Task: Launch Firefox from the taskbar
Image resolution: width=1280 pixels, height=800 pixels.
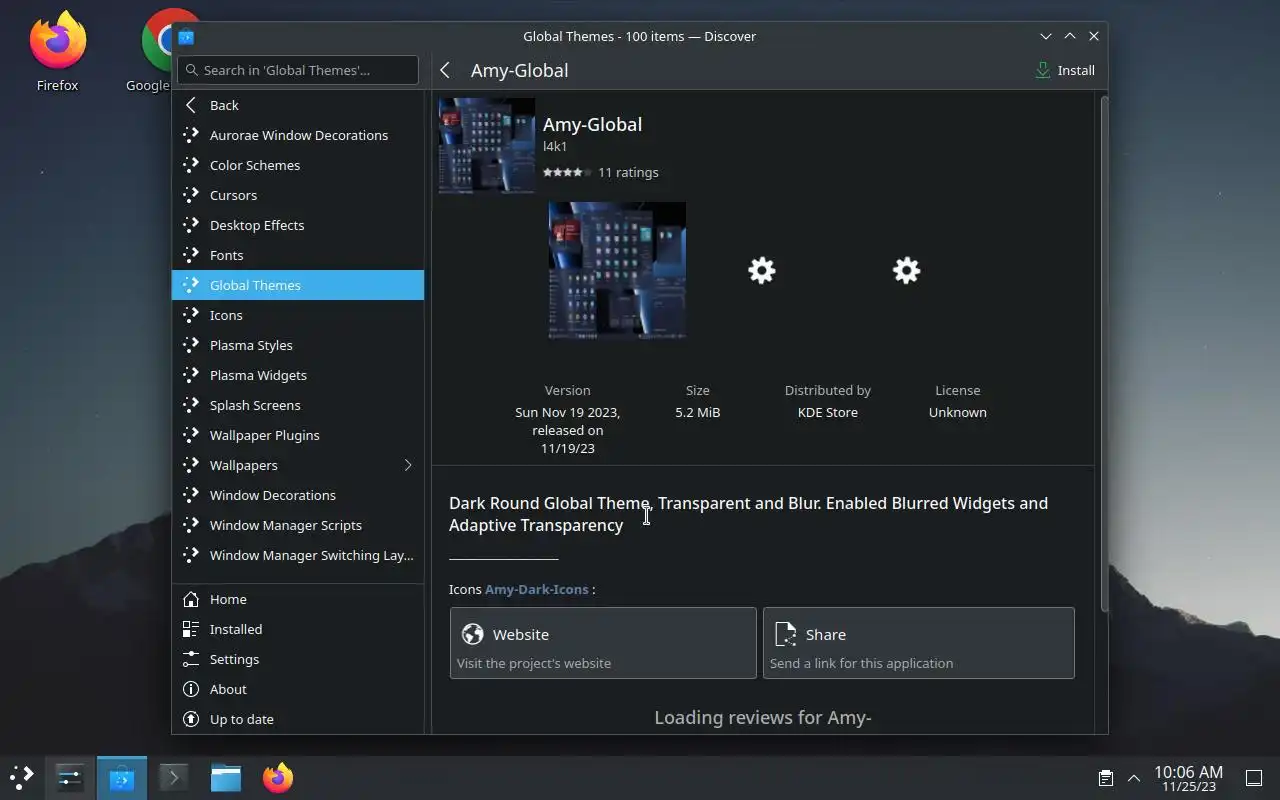Action: pyautogui.click(x=278, y=777)
